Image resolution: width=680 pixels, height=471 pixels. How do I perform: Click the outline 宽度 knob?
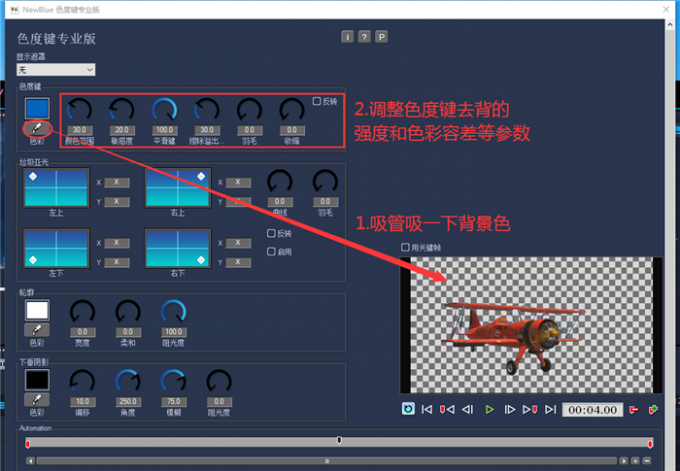click(82, 312)
